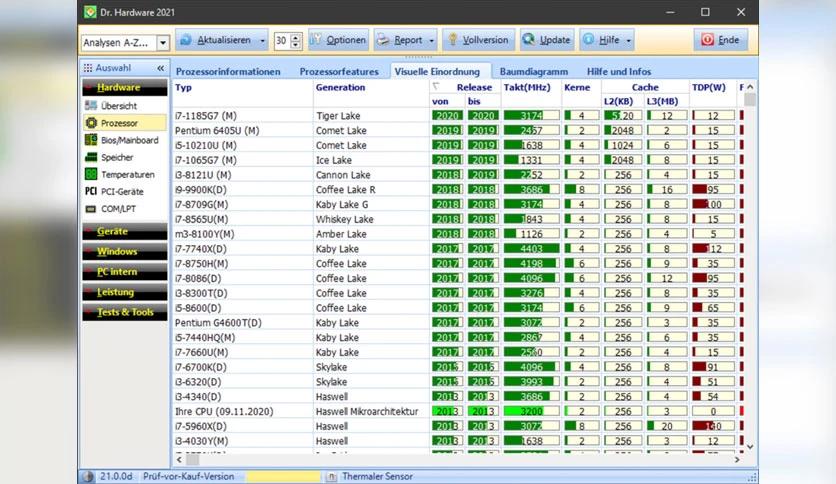836x484 pixels.
Task: Click the Dr. Hardware app icon in title bar
Action: [x=90, y=12]
